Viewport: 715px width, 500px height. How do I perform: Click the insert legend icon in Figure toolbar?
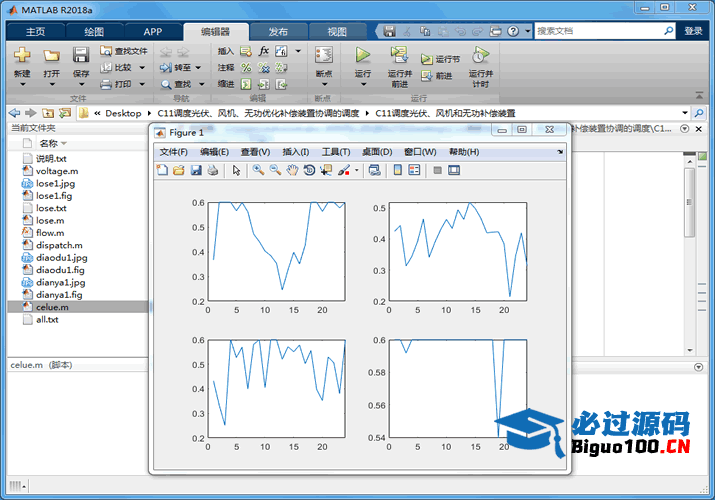point(414,171)
